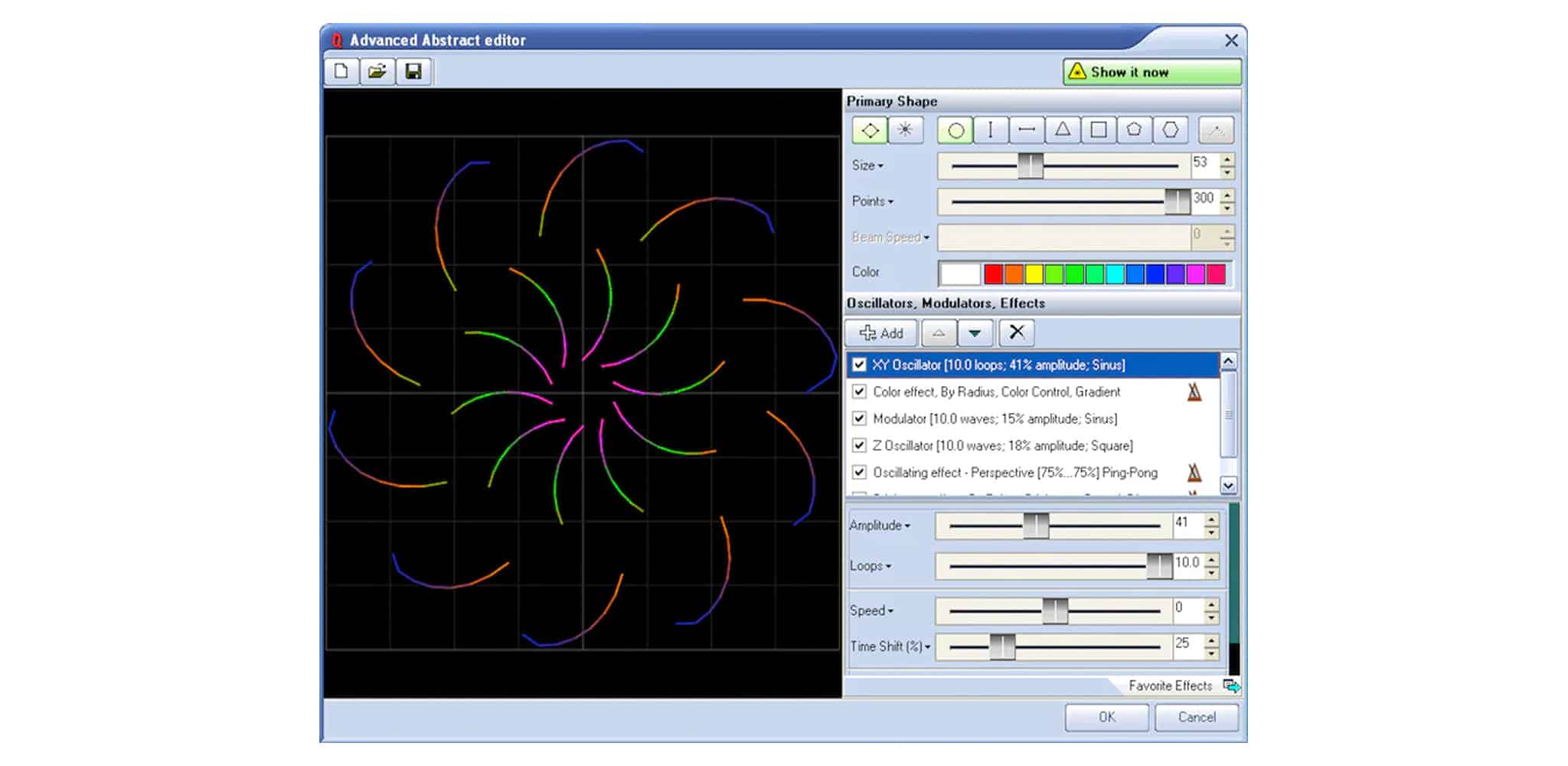Delete the selected effect with the X icon
Screen dimensions: 1568x766
pyautogui.click(x=1016, y=332)
